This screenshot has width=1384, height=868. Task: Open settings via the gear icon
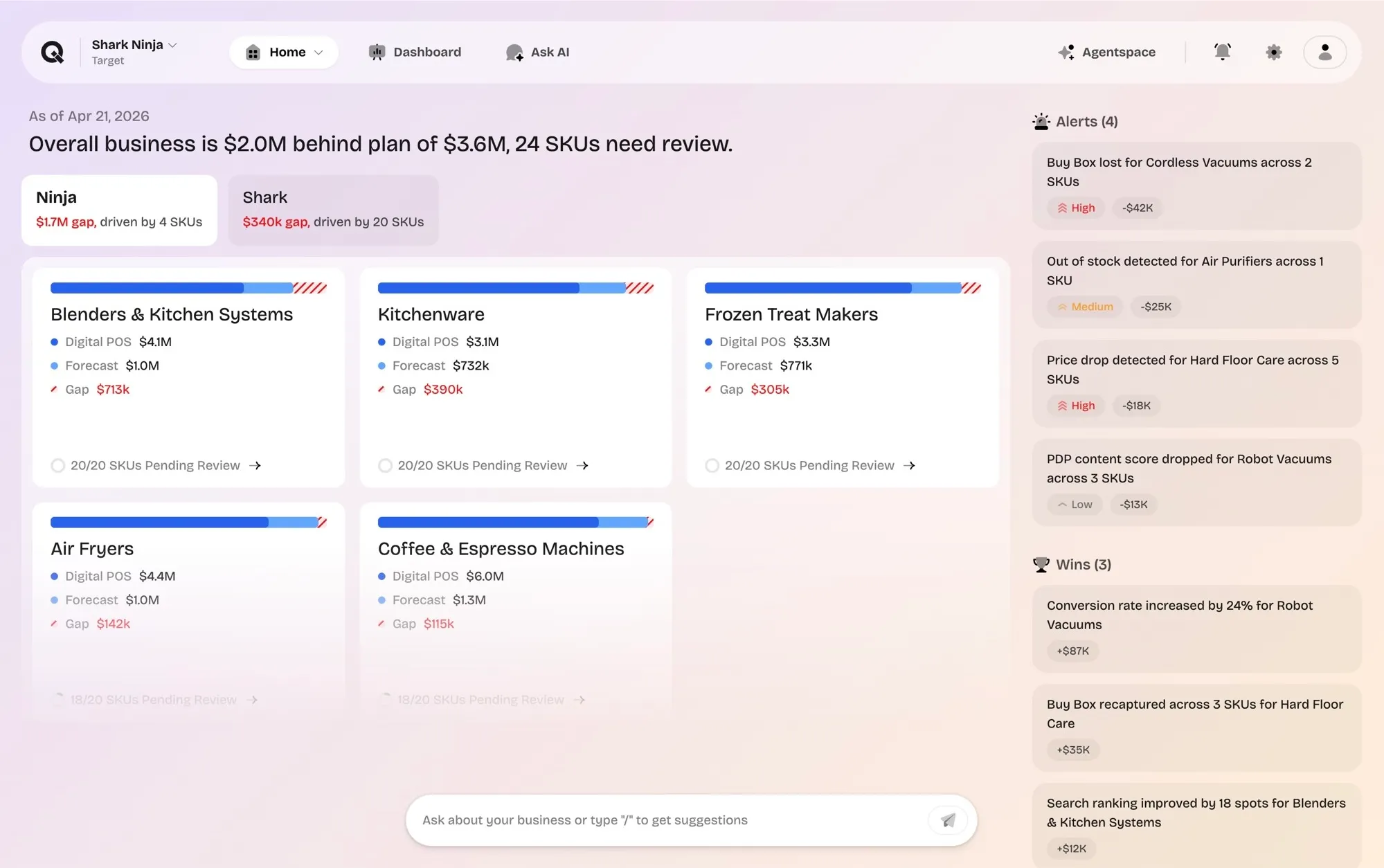[1273, 52]
